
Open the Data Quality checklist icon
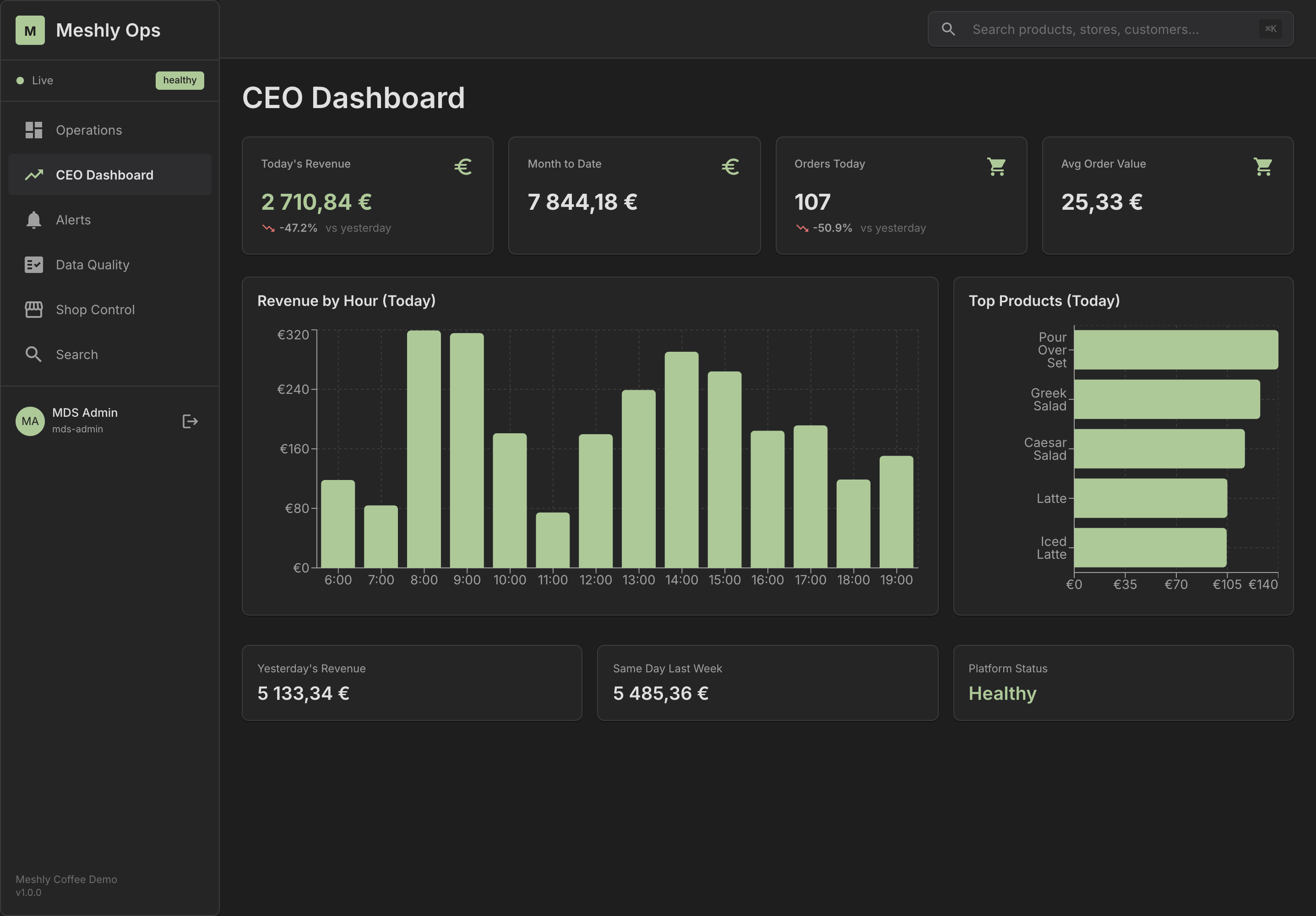34,264
